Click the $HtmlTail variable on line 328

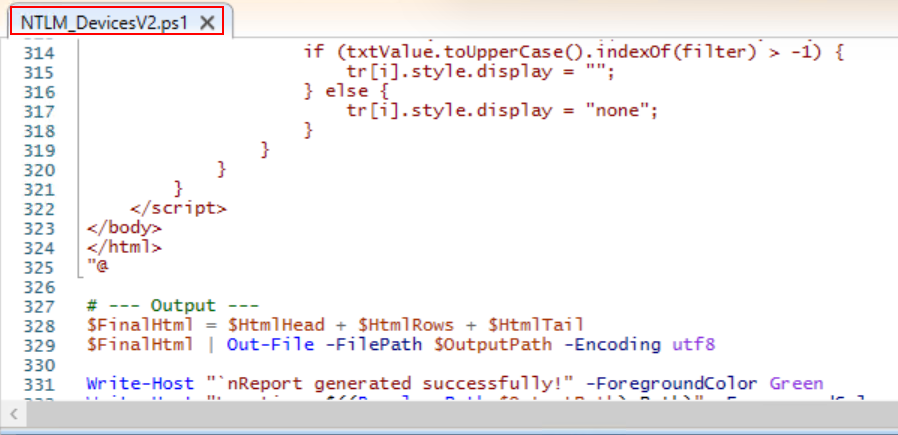(536, 325)
